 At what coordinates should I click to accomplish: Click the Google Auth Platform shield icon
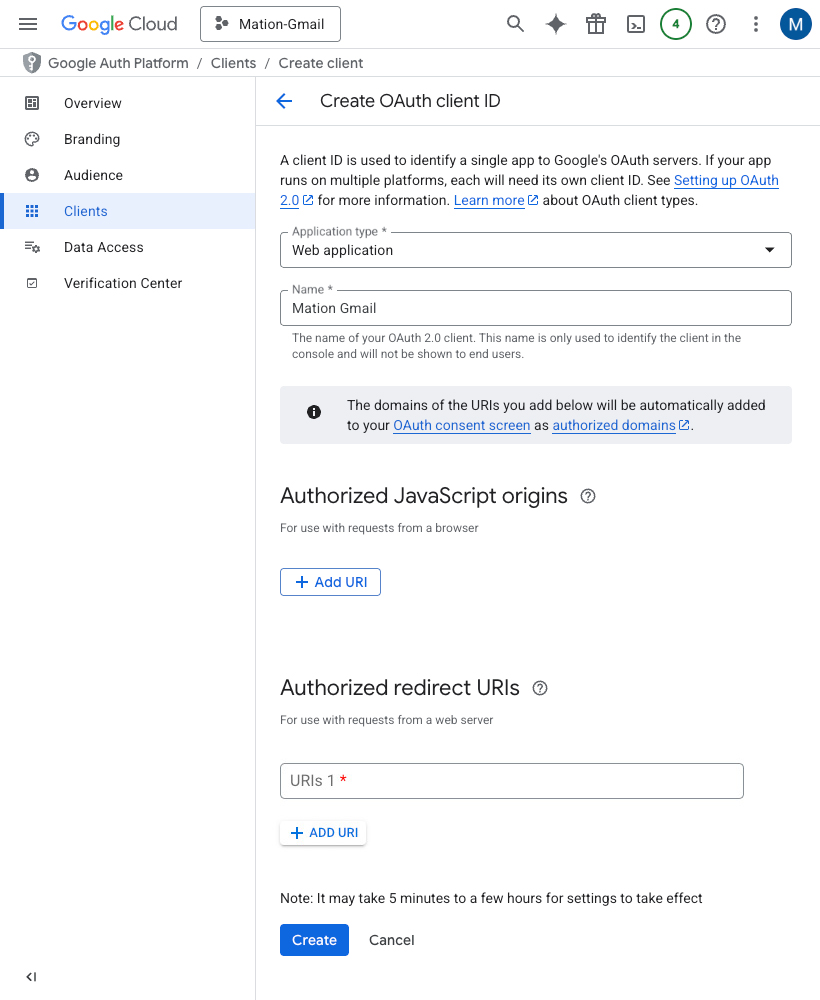point(32,63)
